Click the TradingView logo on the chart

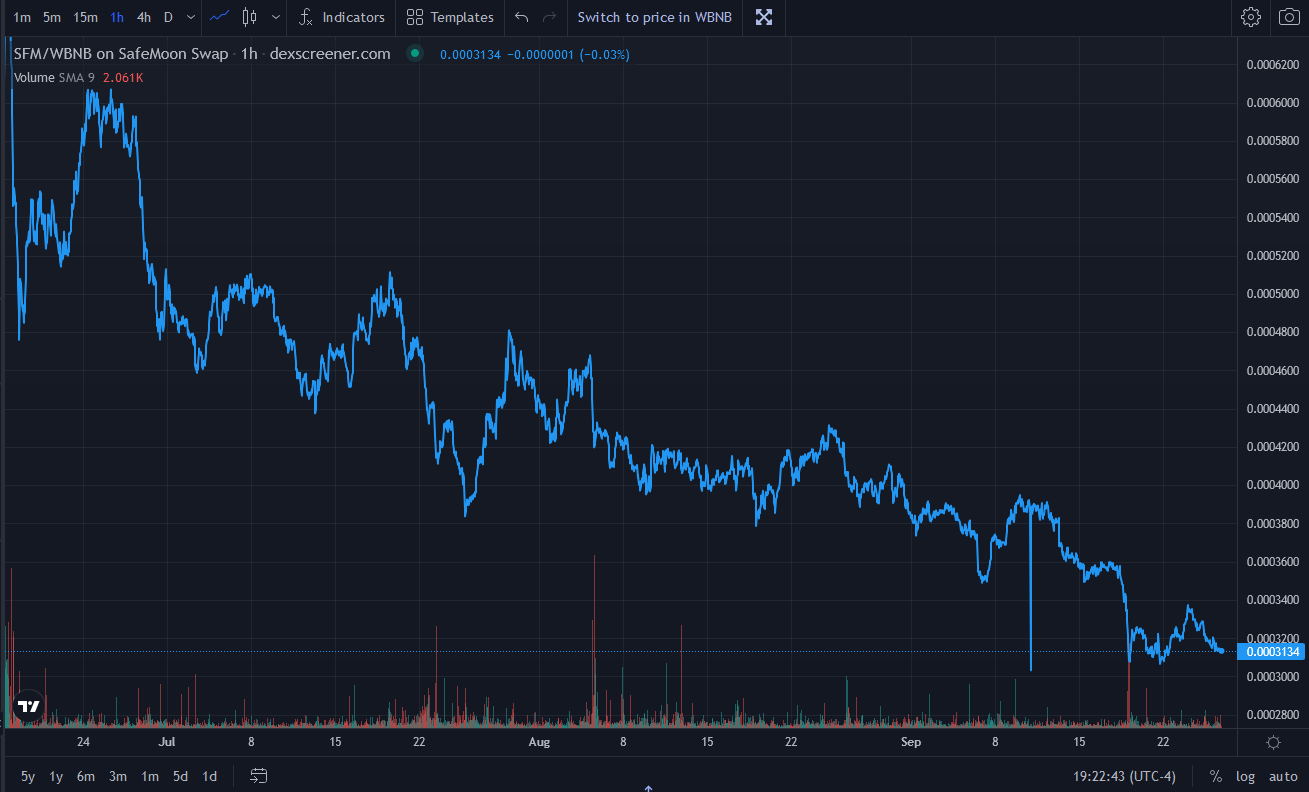coord(29,706)
